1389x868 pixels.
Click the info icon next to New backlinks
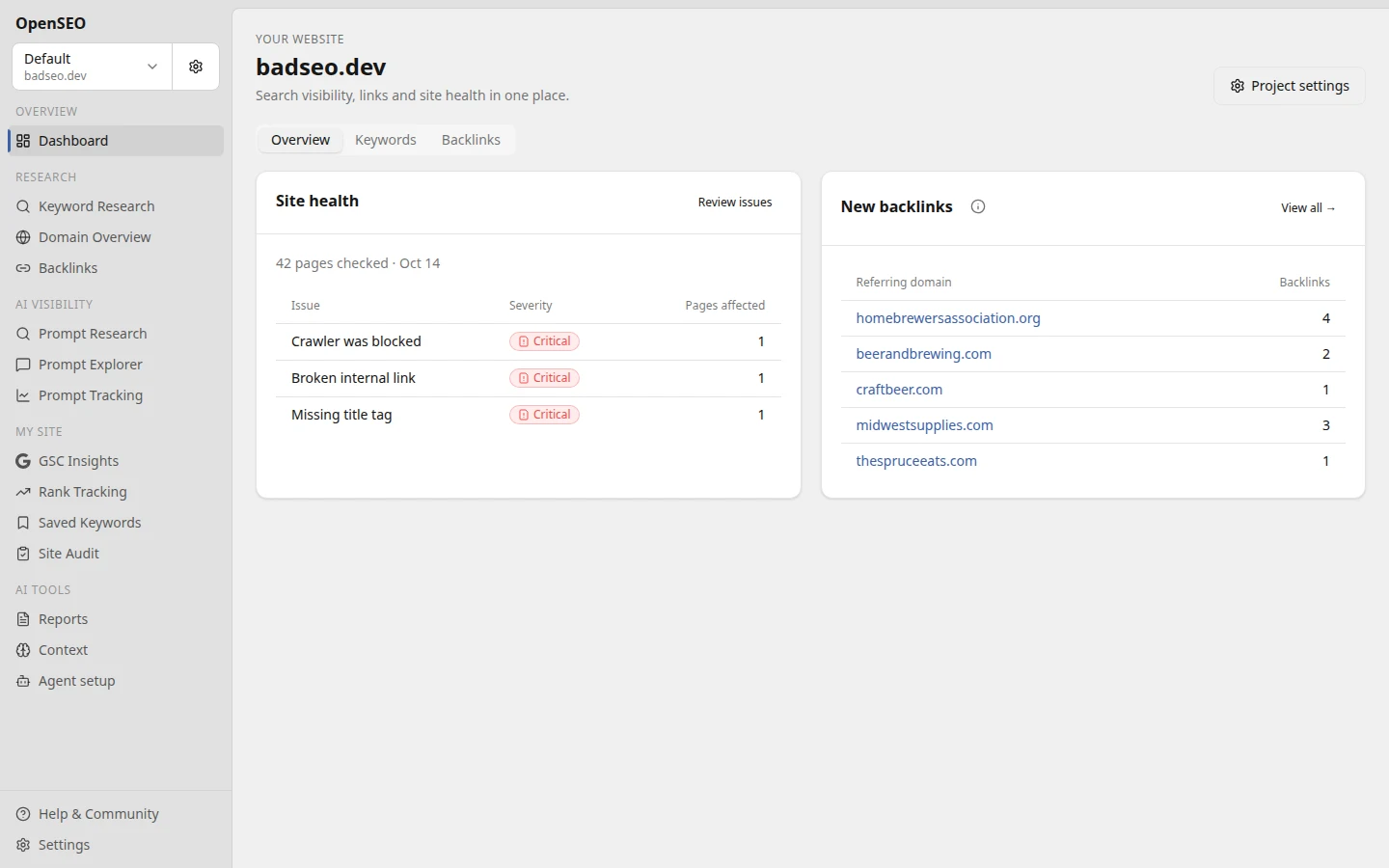pos(978,206)
